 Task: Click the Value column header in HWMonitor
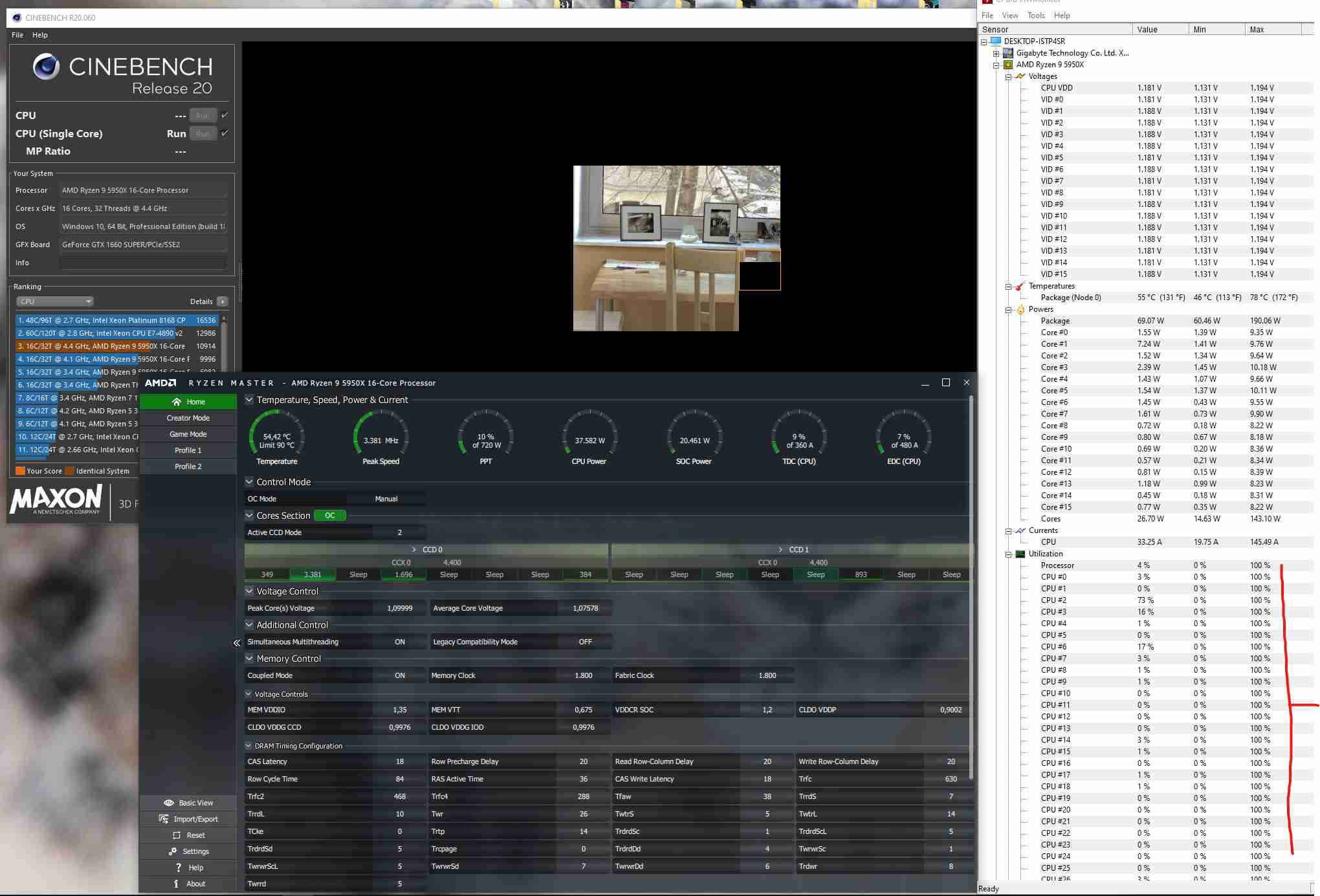(1161, 29)
